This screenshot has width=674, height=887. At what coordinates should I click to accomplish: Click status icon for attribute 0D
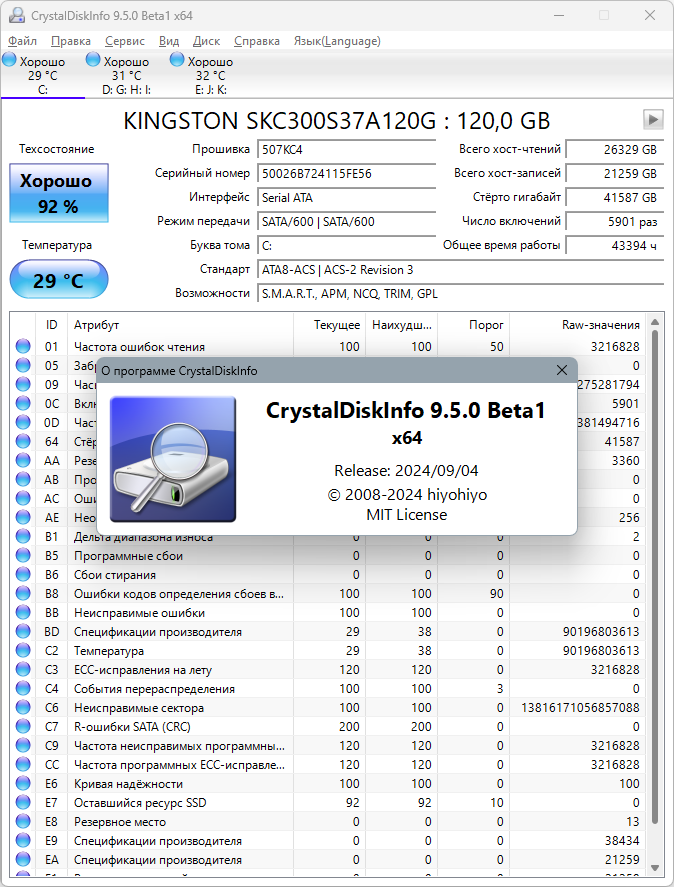tap(23, 423)
